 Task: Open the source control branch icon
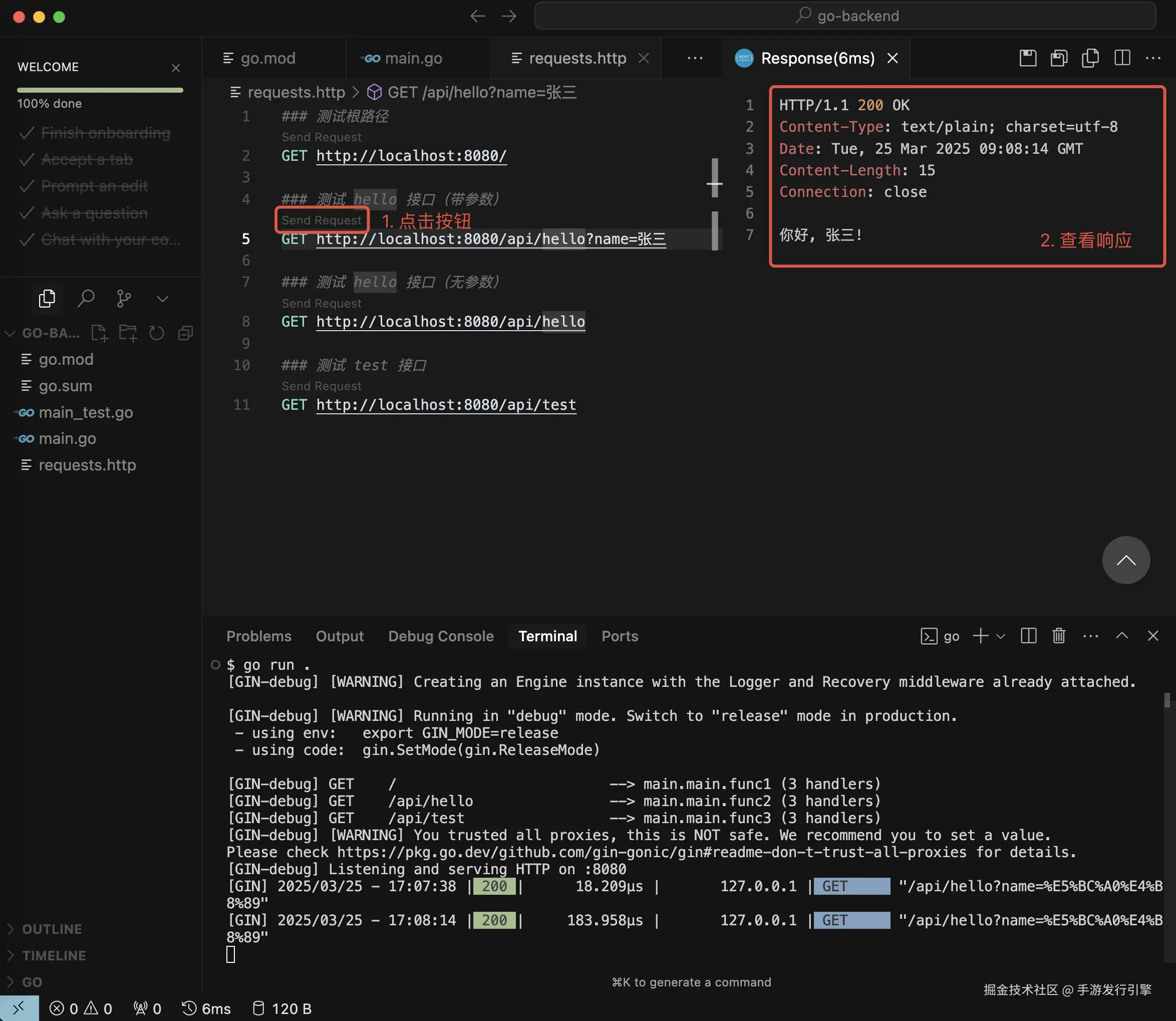(x=124, y=298)
